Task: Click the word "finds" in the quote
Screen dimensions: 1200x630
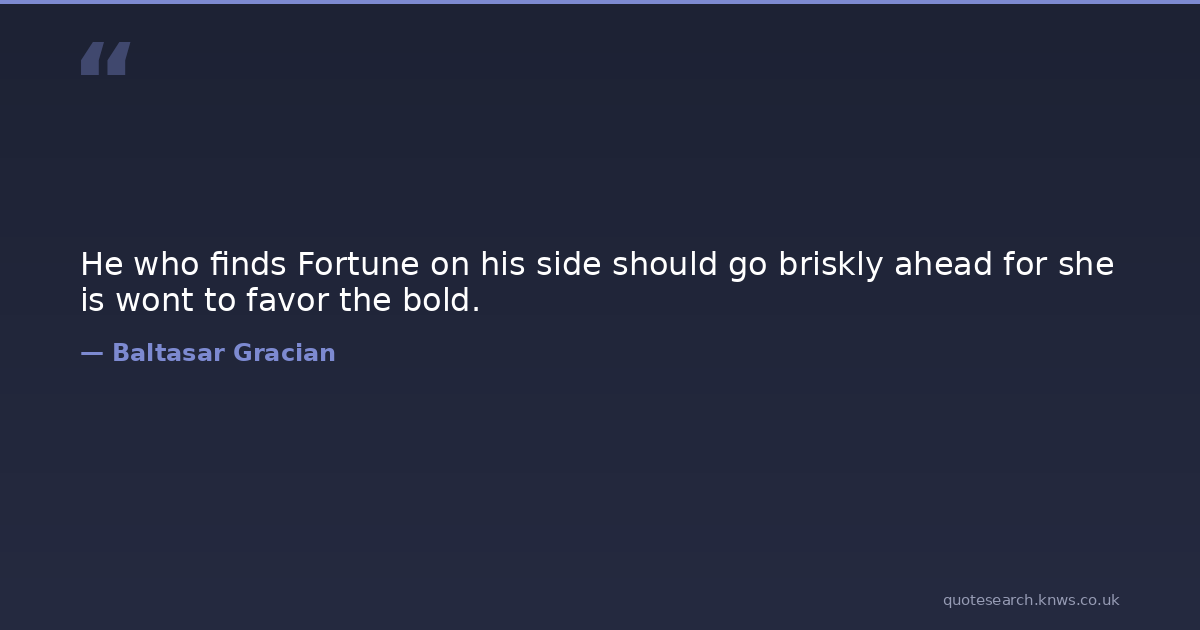Action: tap(247, 265)
